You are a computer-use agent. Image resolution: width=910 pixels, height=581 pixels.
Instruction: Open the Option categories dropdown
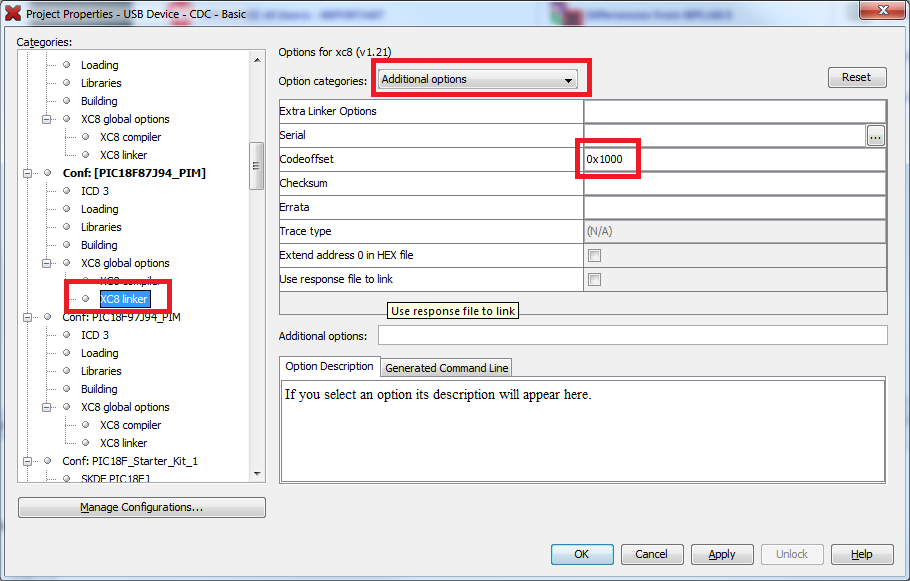click(x=478, y=80)
